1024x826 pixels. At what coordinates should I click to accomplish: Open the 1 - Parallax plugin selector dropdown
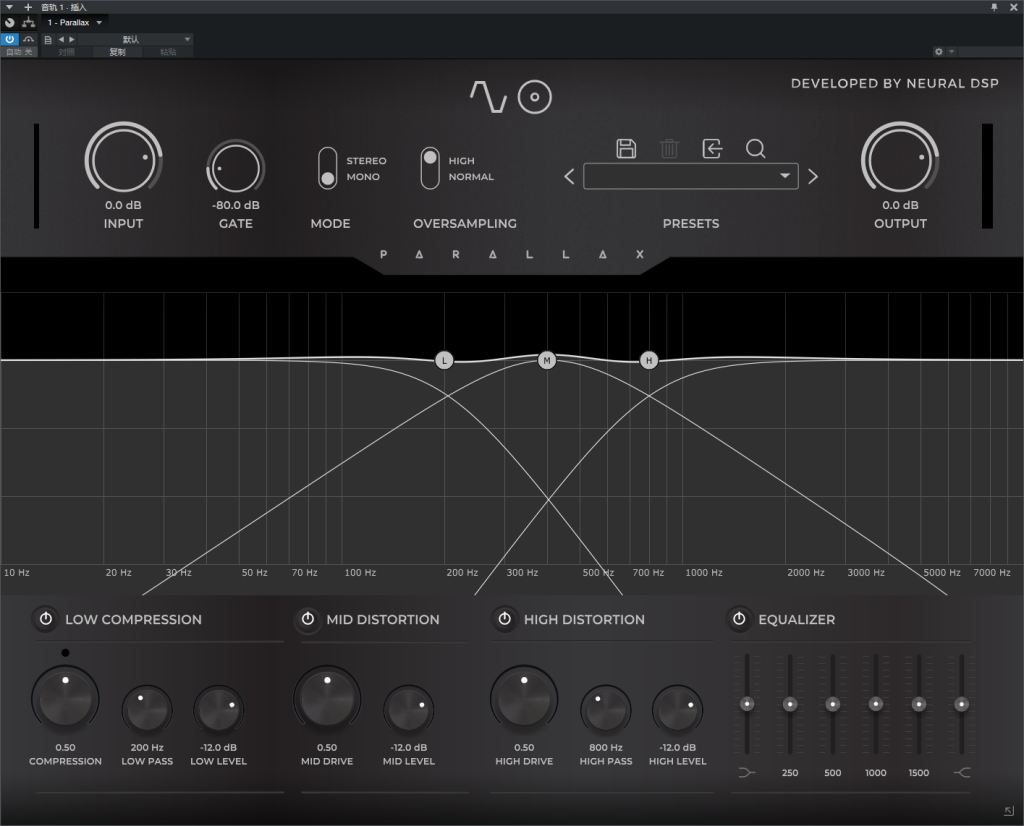pyautogui.click(x=74, y=22)
